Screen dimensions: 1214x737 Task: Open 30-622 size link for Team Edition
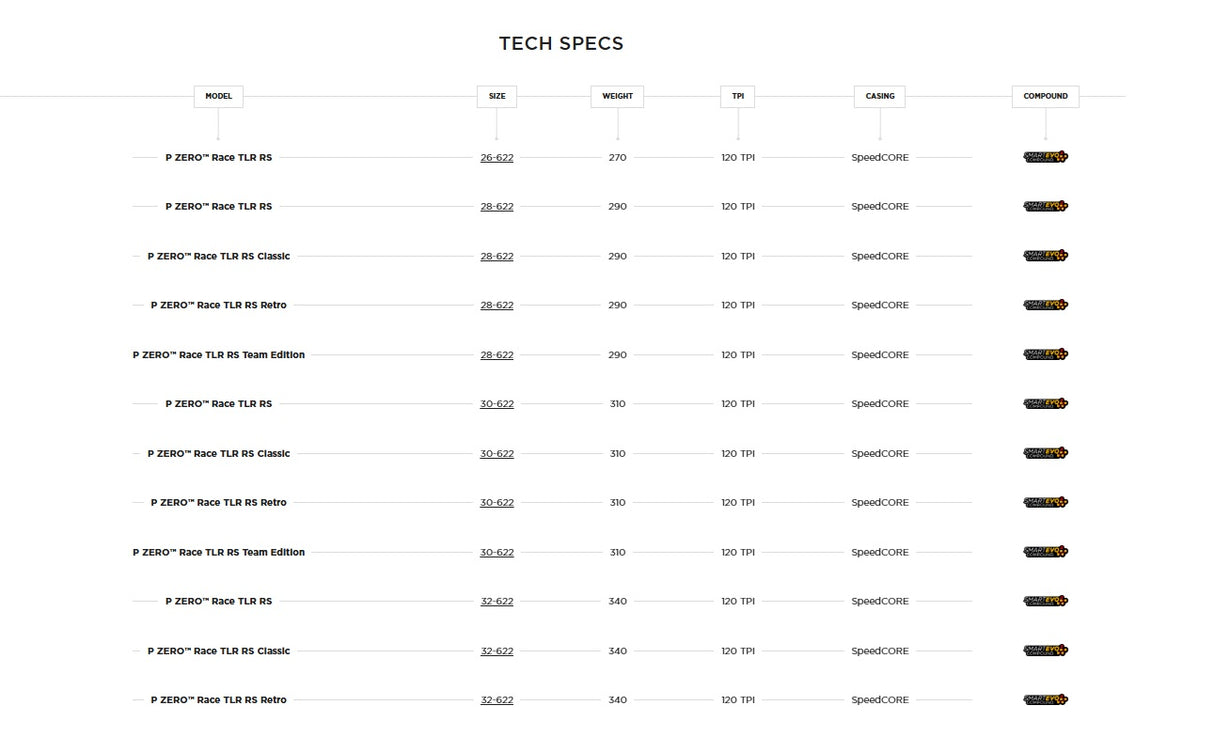pos(497,552)
